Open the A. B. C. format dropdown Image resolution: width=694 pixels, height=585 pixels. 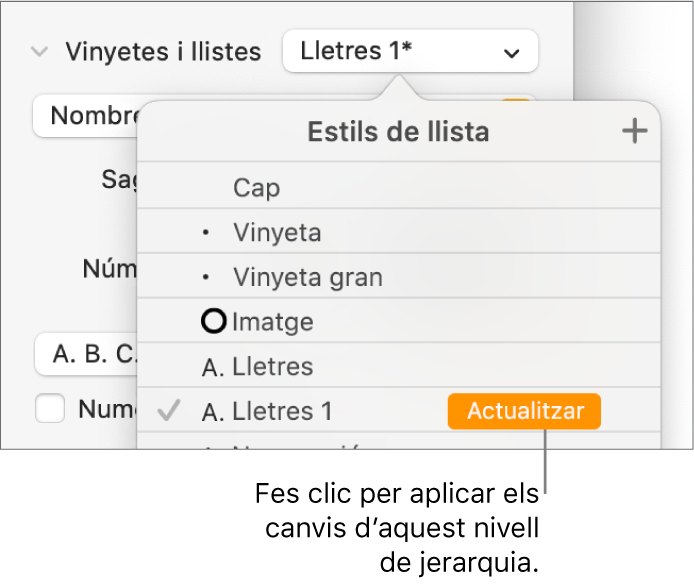coord(86,354)
